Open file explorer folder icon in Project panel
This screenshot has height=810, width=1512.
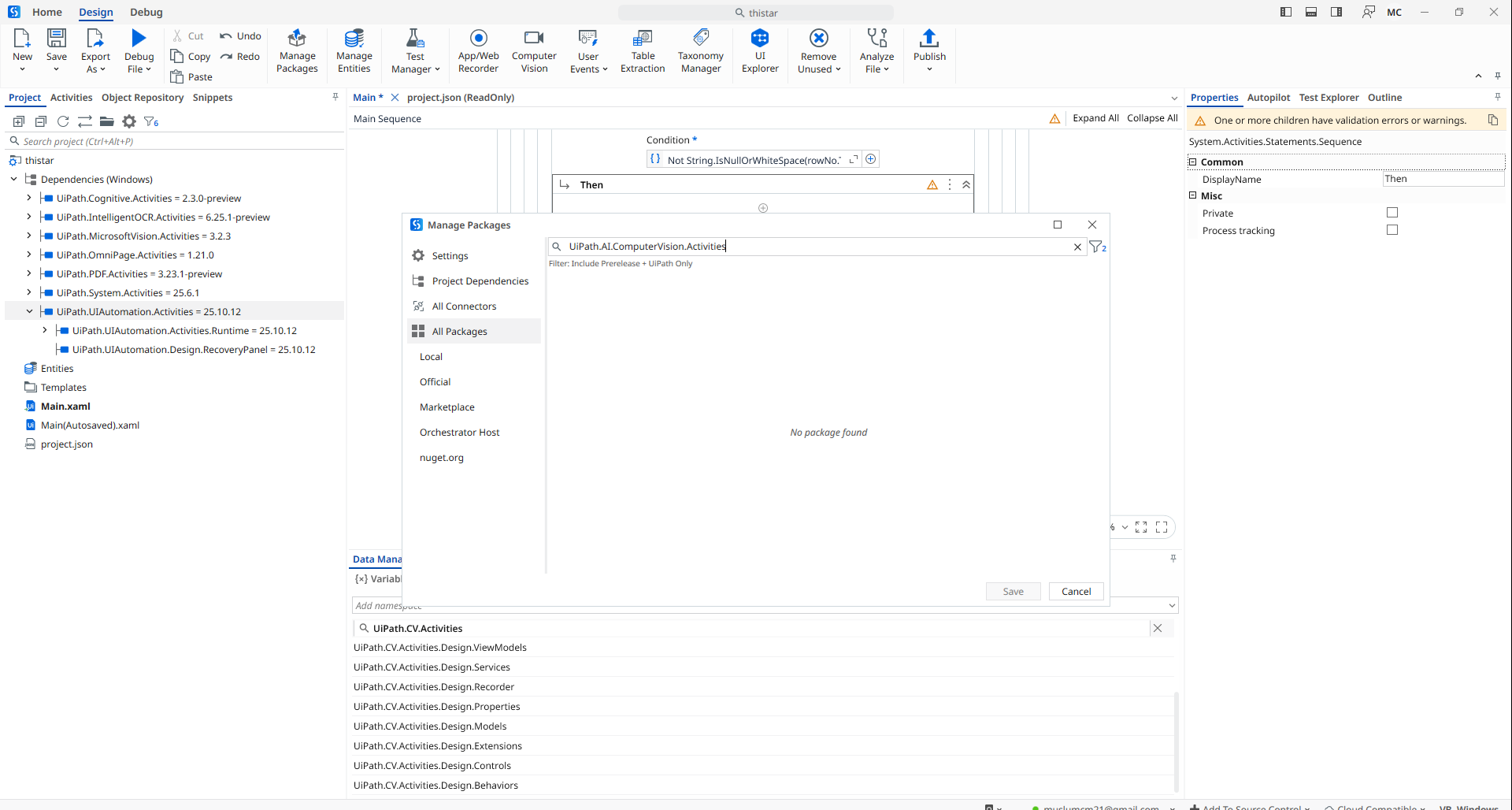click(107, 121)
